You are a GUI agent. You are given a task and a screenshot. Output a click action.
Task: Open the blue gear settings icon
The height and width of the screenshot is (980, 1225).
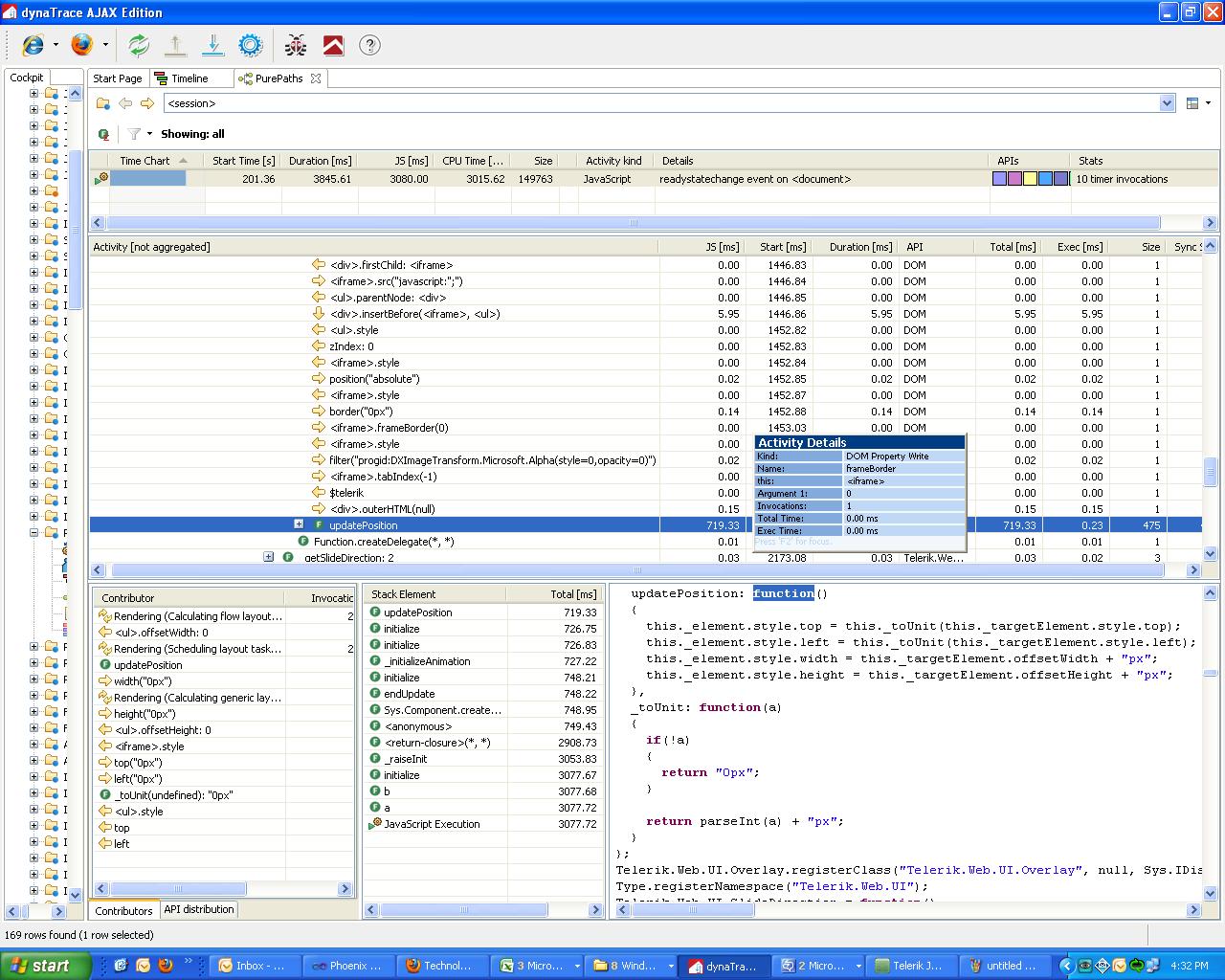(x=251, y=45)
